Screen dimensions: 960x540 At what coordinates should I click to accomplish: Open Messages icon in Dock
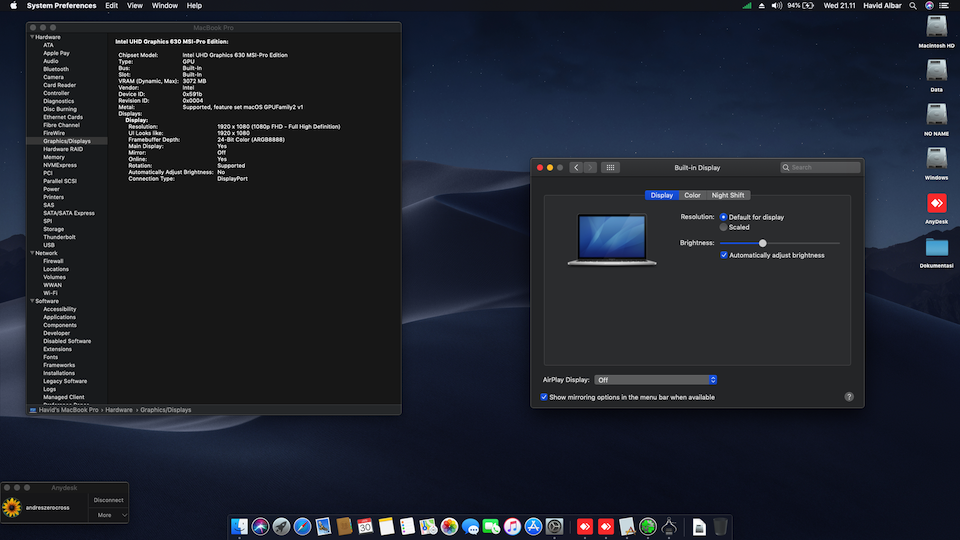coord(470,527)
